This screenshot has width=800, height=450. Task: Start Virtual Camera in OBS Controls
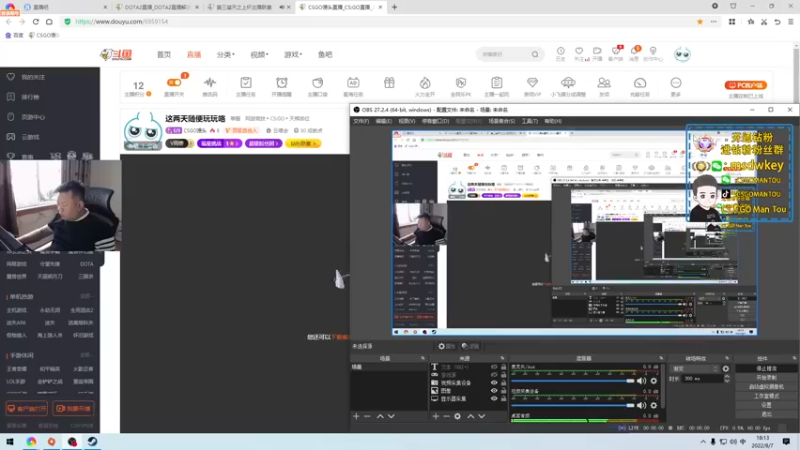pos(766,387)
